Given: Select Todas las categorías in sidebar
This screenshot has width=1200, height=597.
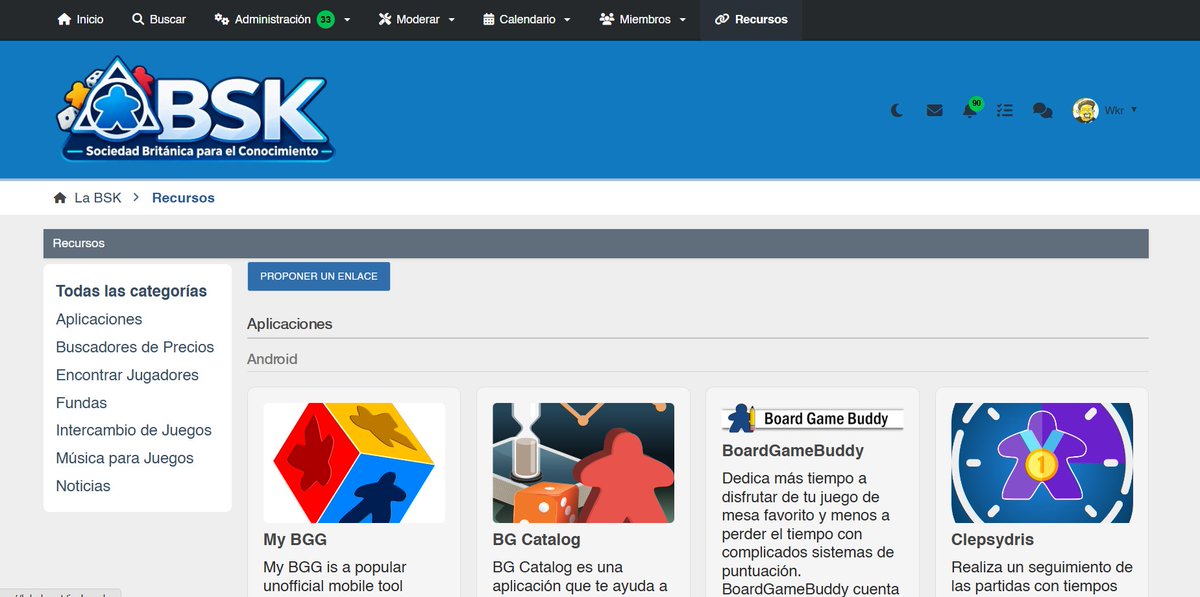Looking at the screenshot, I should coord(131,291).
